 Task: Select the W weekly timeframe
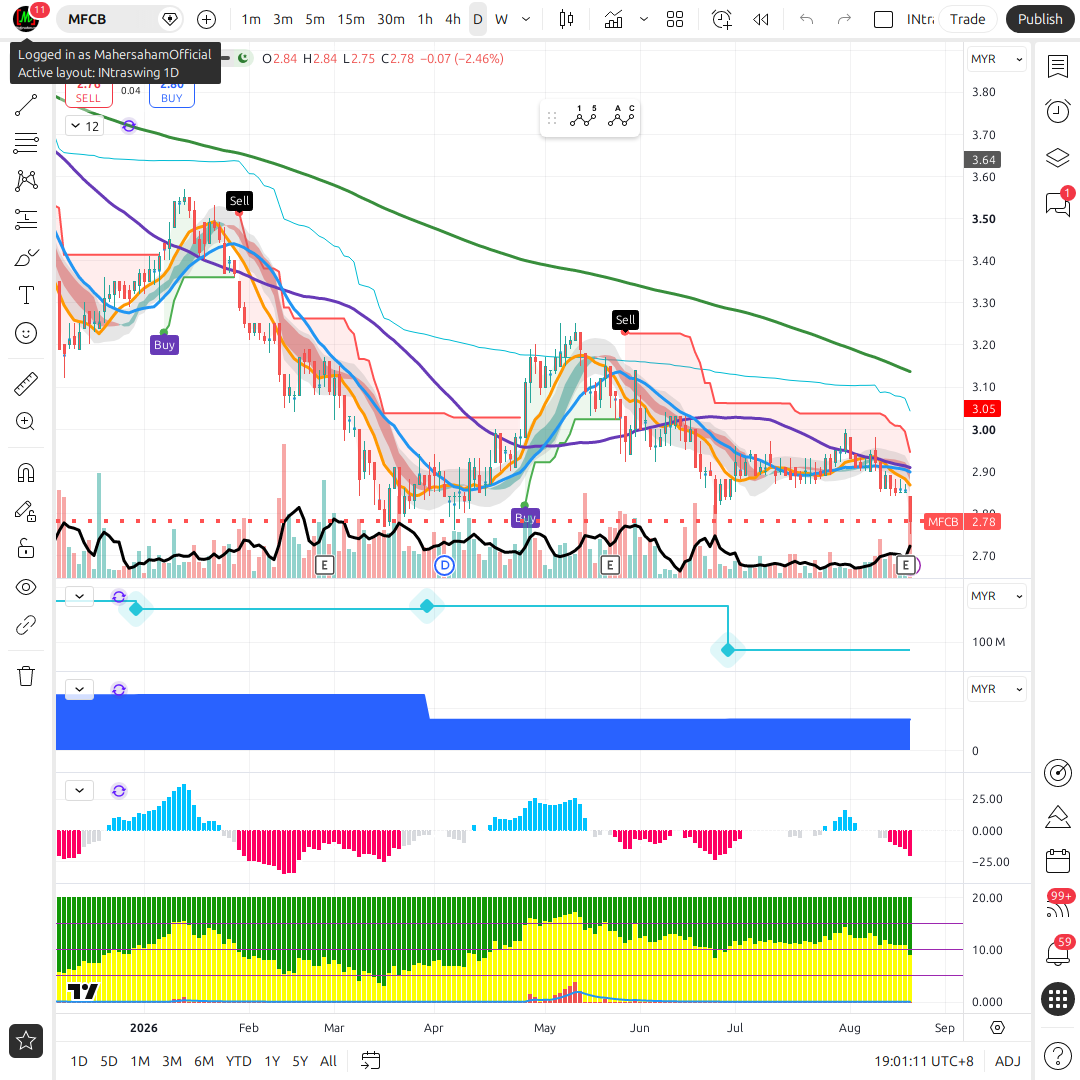[501, 19]
